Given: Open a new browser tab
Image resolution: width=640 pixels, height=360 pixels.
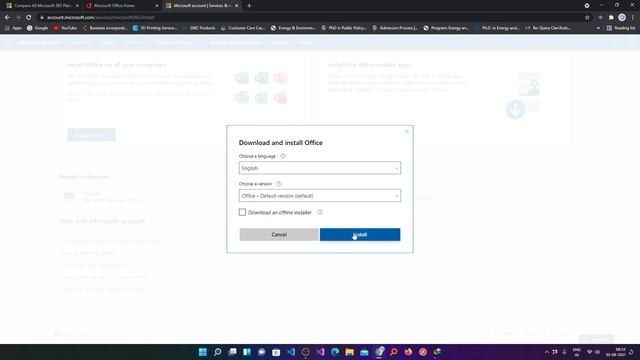Looking at the screenshot, I should pos(249,6).
